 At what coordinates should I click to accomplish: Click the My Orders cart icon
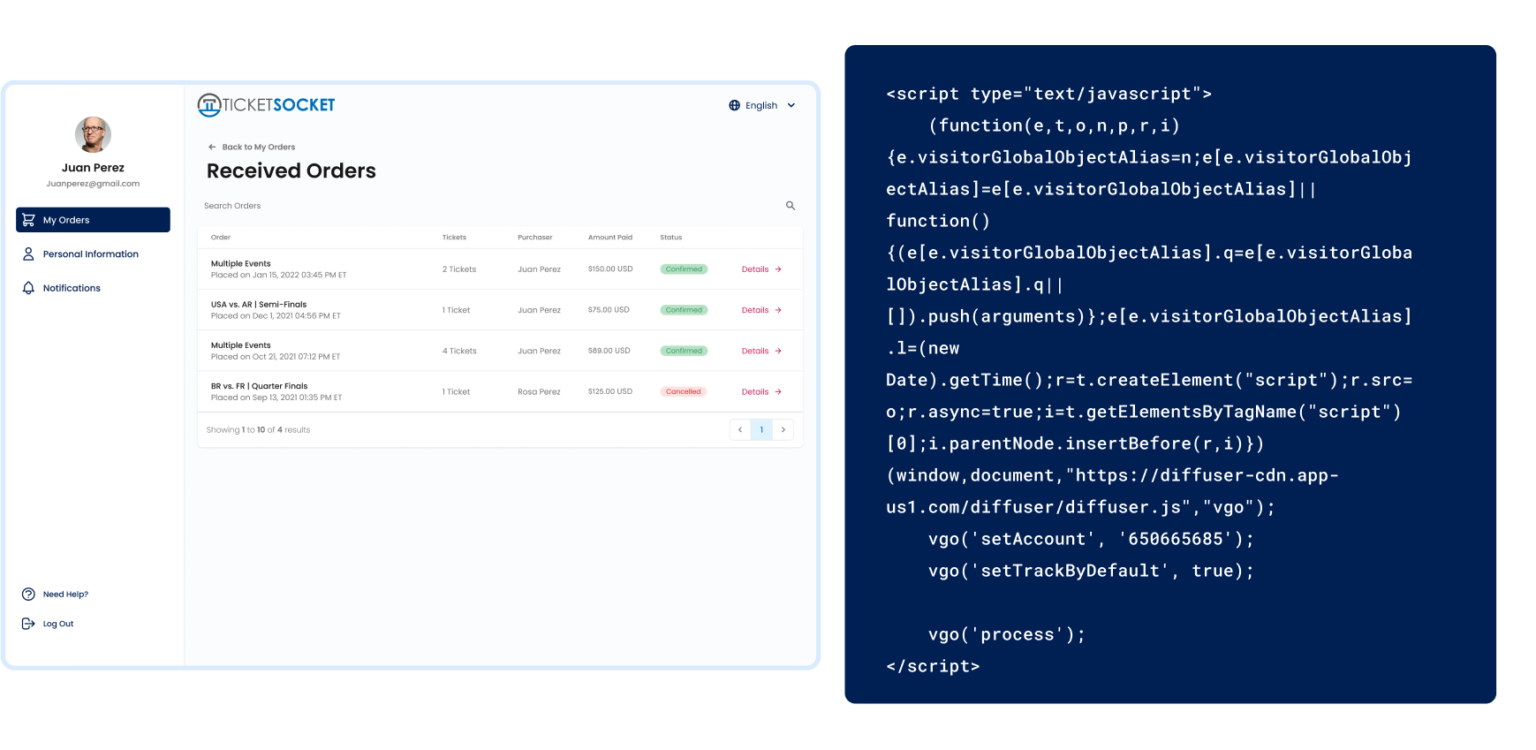click(x=28, y=220)
